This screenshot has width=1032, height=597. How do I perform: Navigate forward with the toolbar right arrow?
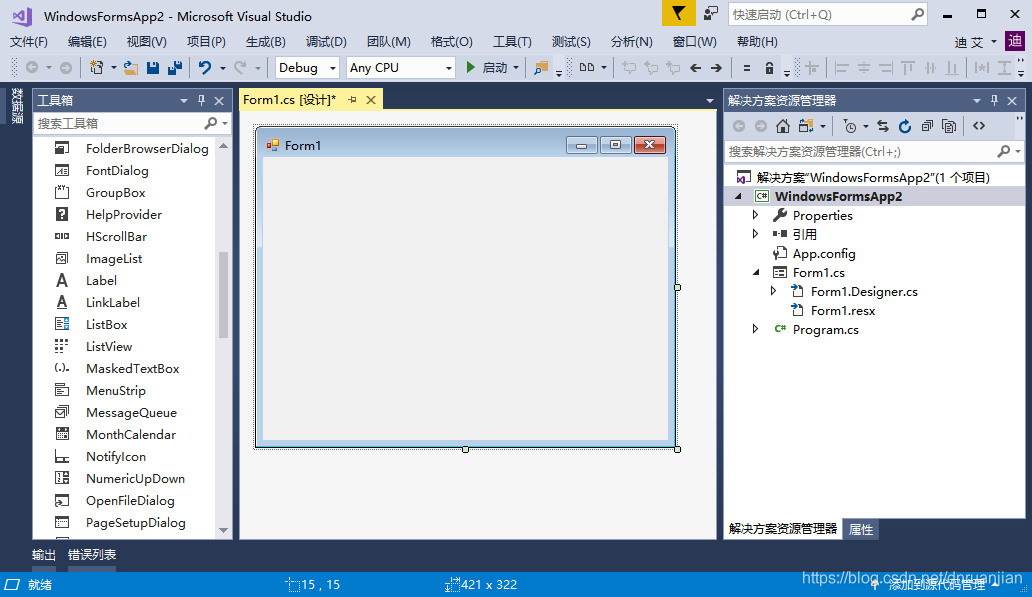point(717,68)
